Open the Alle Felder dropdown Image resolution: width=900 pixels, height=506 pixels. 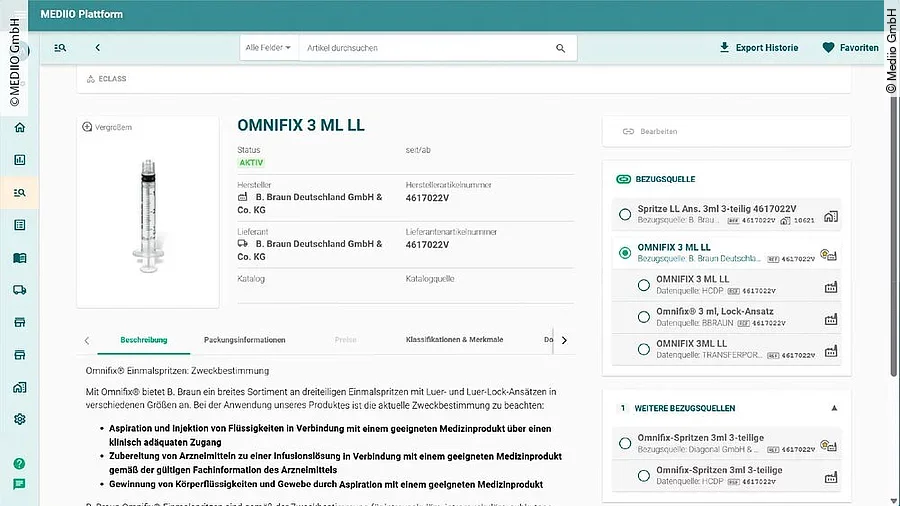(268, 48)
